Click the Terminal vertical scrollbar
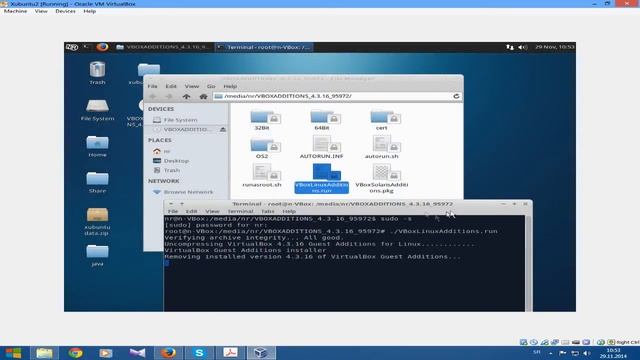 click(529, 263)
